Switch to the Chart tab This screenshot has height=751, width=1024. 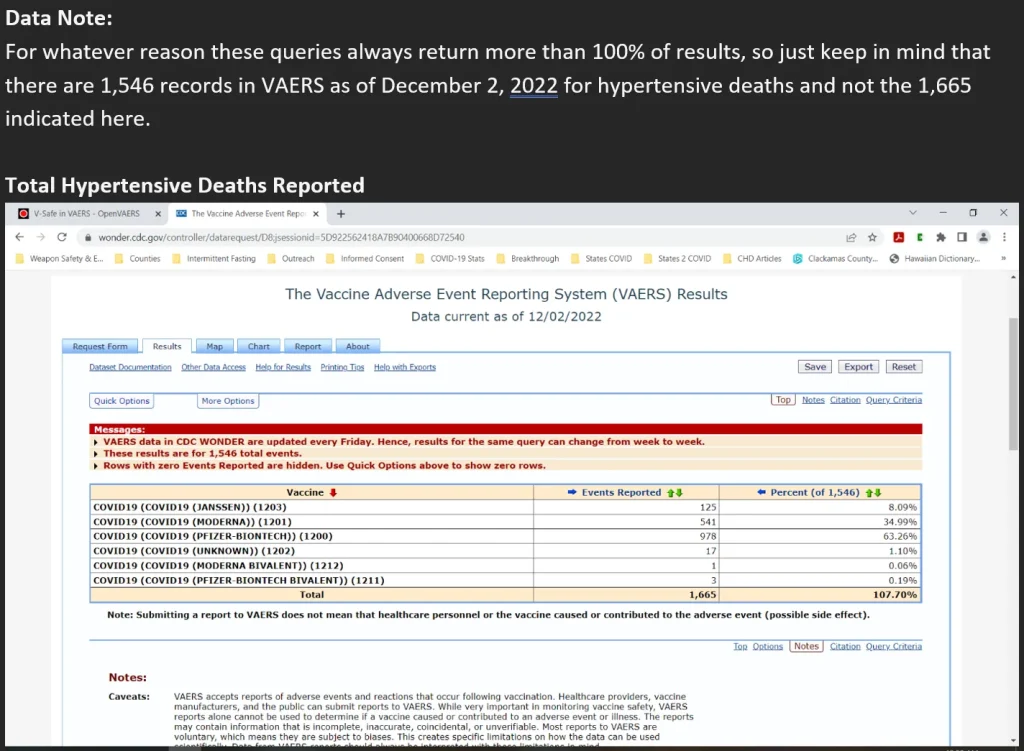tap(259, 346)
